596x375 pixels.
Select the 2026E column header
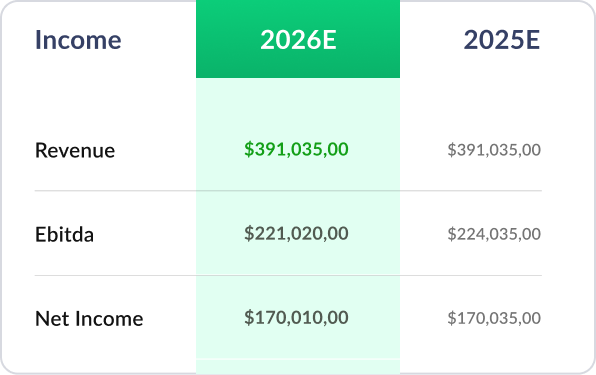pos(298,40)
